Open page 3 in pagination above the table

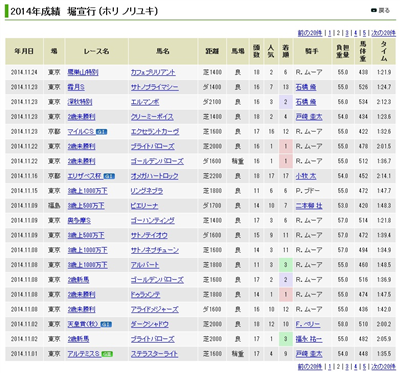[x=347, y=33]
